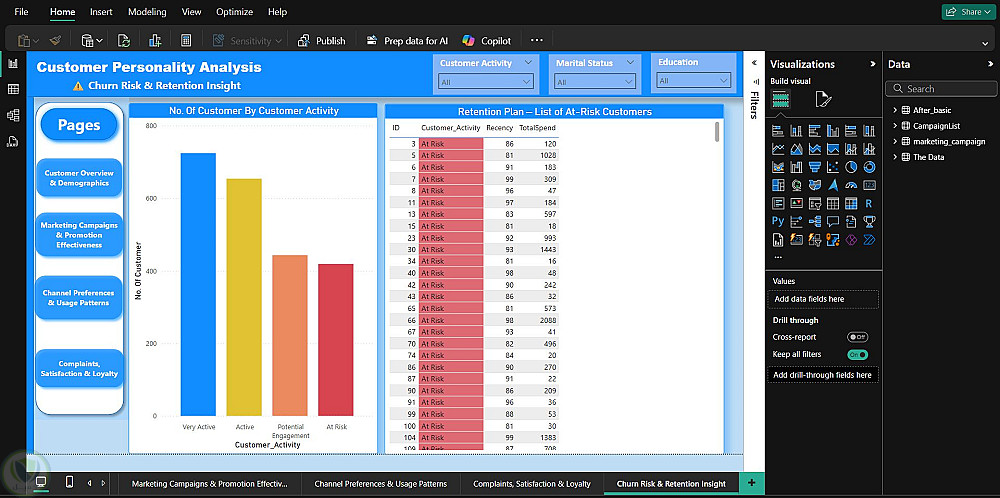Screen dimensions: 1000x498
Task: Select the R script visual
Action: coord(869,204)
